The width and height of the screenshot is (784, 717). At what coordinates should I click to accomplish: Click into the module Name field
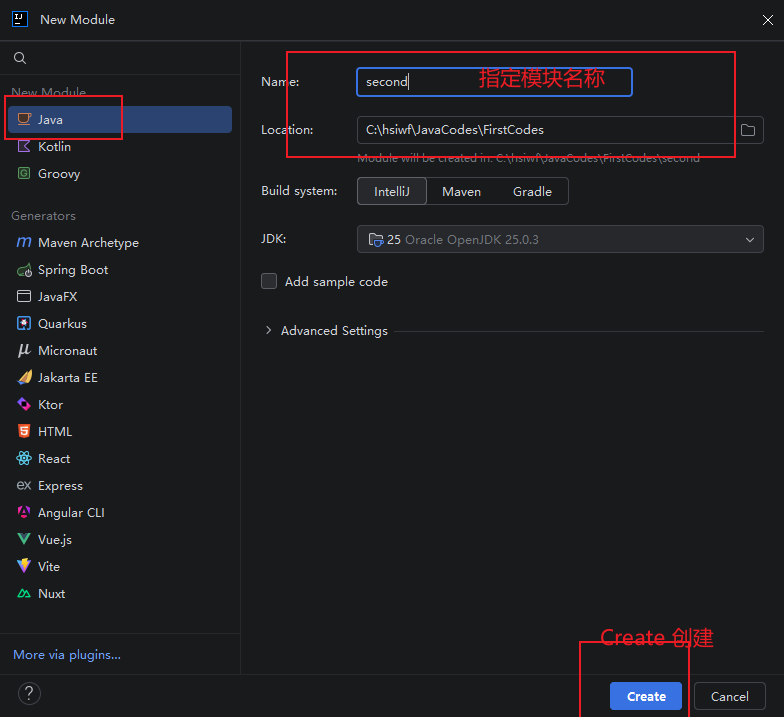(x=494, y=82)
